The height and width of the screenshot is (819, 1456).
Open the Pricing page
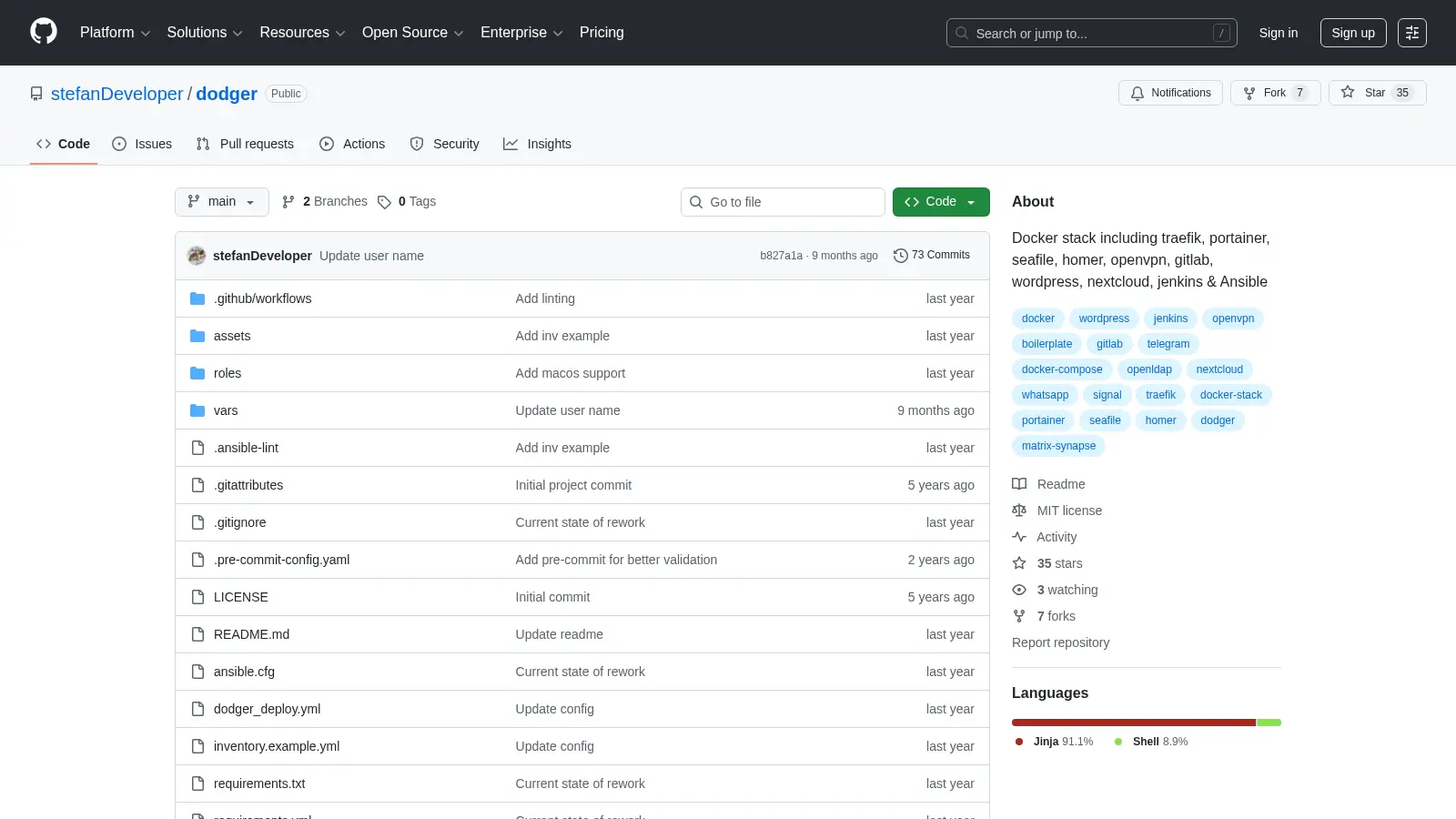coord(602,33)
